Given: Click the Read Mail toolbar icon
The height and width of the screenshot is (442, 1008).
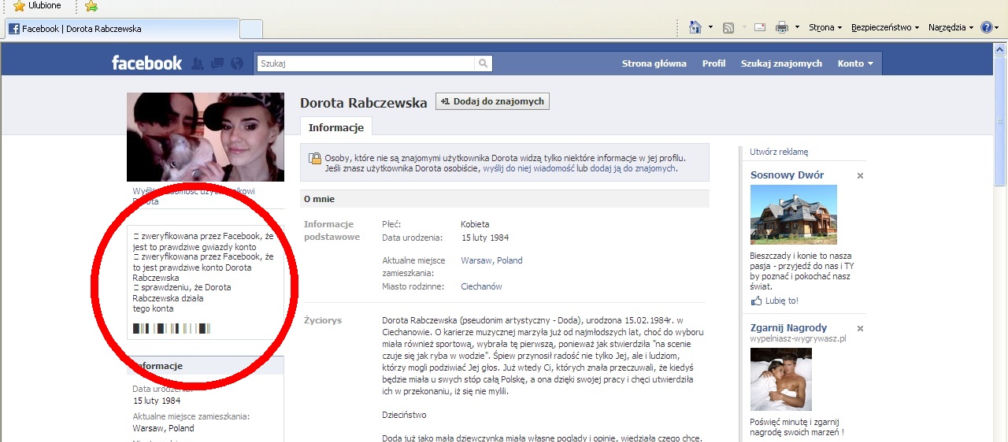Looking at the screenshot, I should (x=759, y=28).
